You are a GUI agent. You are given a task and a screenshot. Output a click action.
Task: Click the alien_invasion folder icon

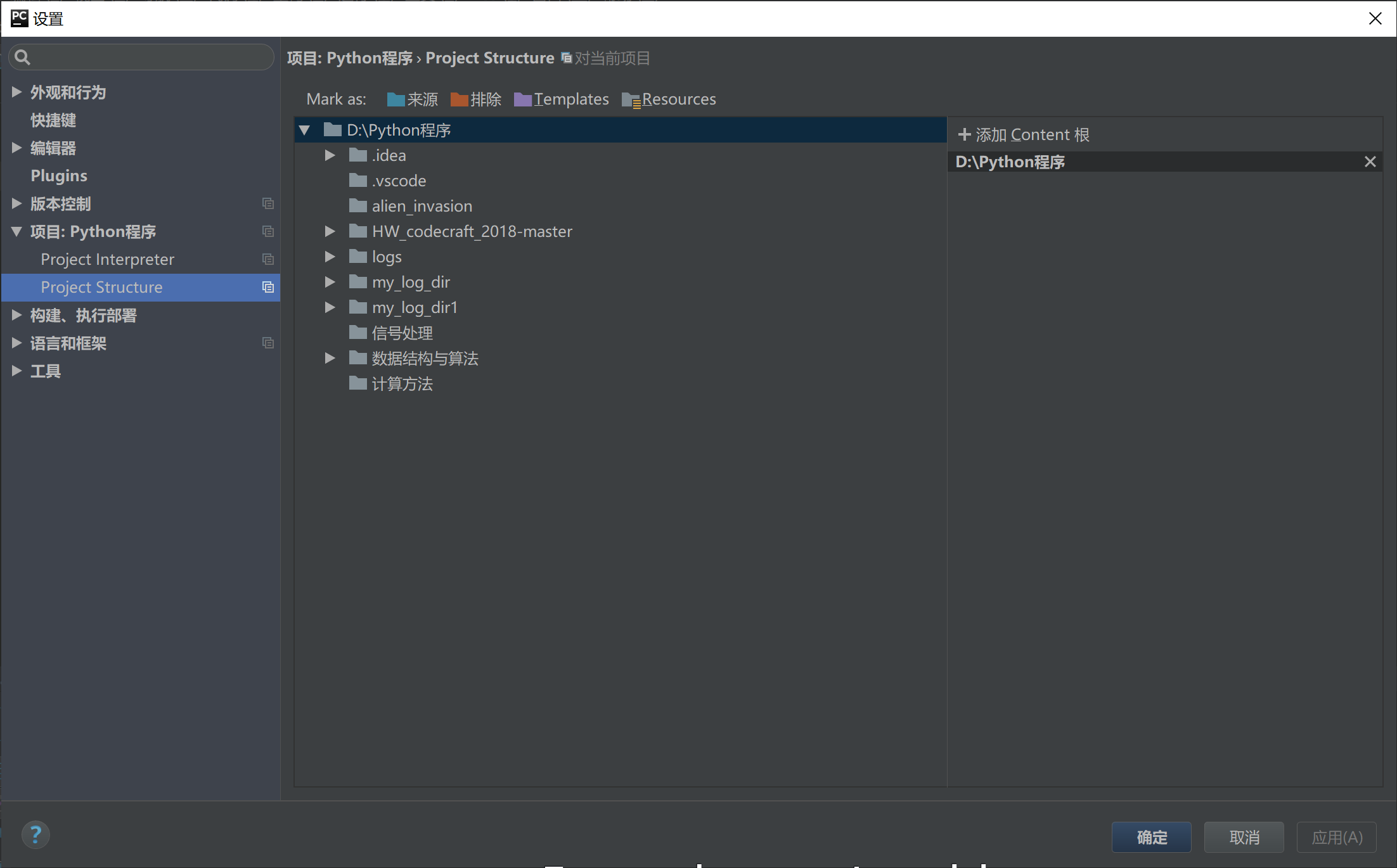(x=358, y=206)
